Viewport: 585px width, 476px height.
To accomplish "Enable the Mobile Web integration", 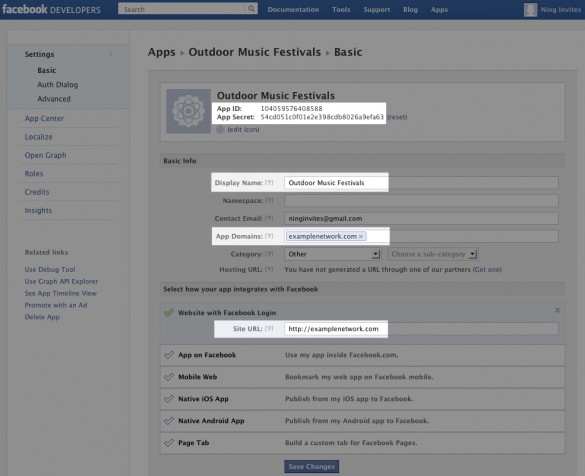I will (x=169, y=377).
